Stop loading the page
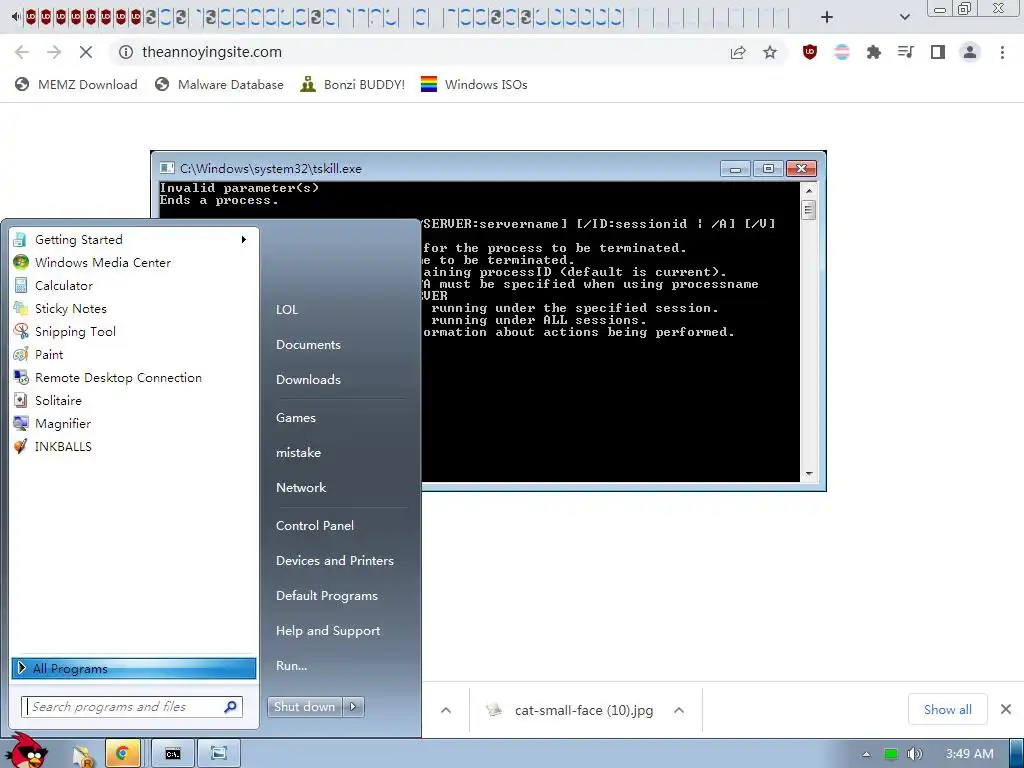The image size is (1024, 768). pos(86,52)
